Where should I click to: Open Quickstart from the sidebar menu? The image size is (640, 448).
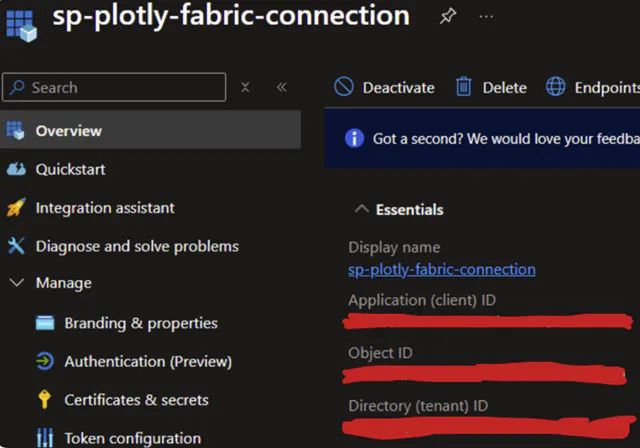click(x=70, y=169)
